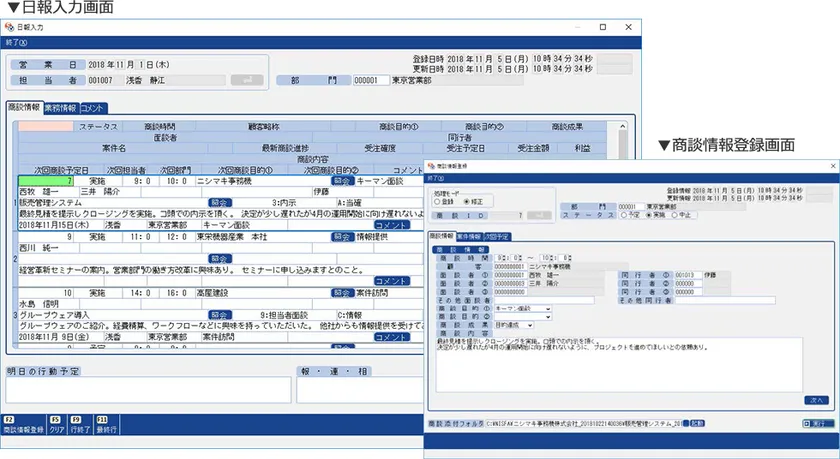
Task: Click the F2 商談情報登録 function button
Action: (23, 425)
